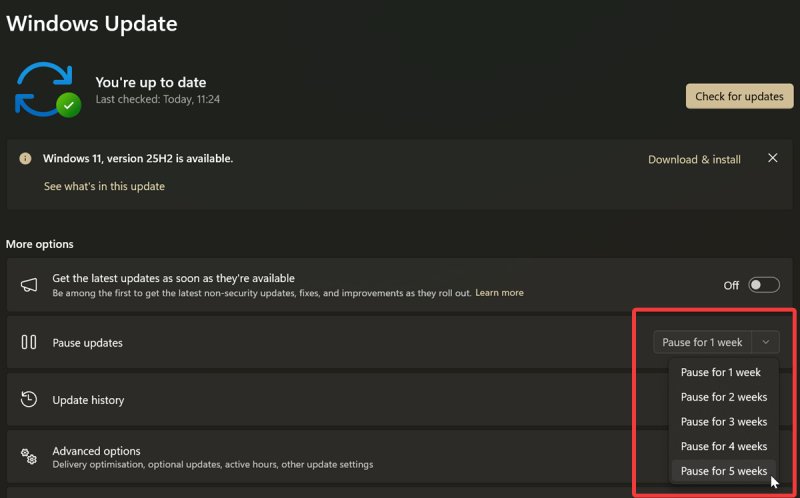Choose Pause for 3 weeks option
Viewport: 800px width, 498px height.
click(724, 422)
